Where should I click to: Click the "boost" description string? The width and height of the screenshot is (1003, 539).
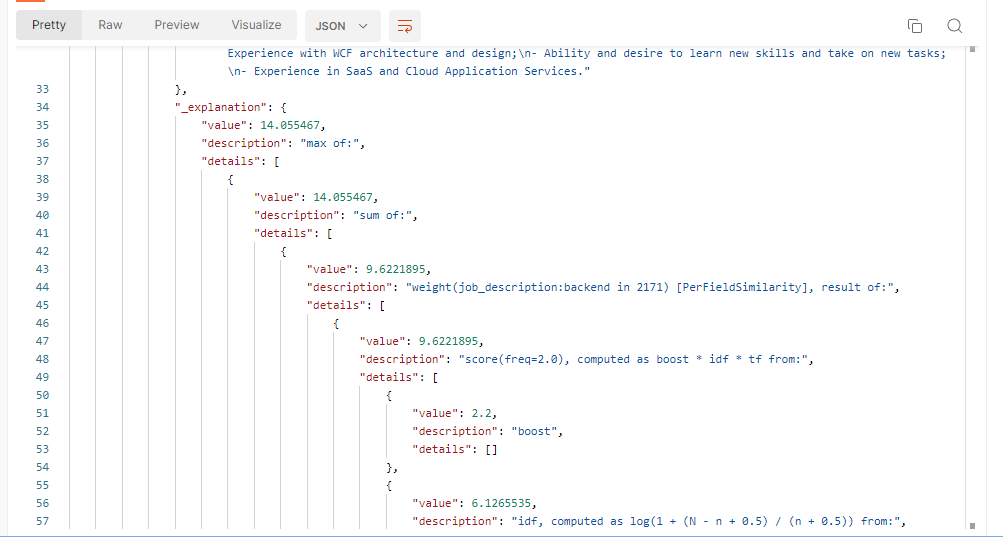pos(534,431)
